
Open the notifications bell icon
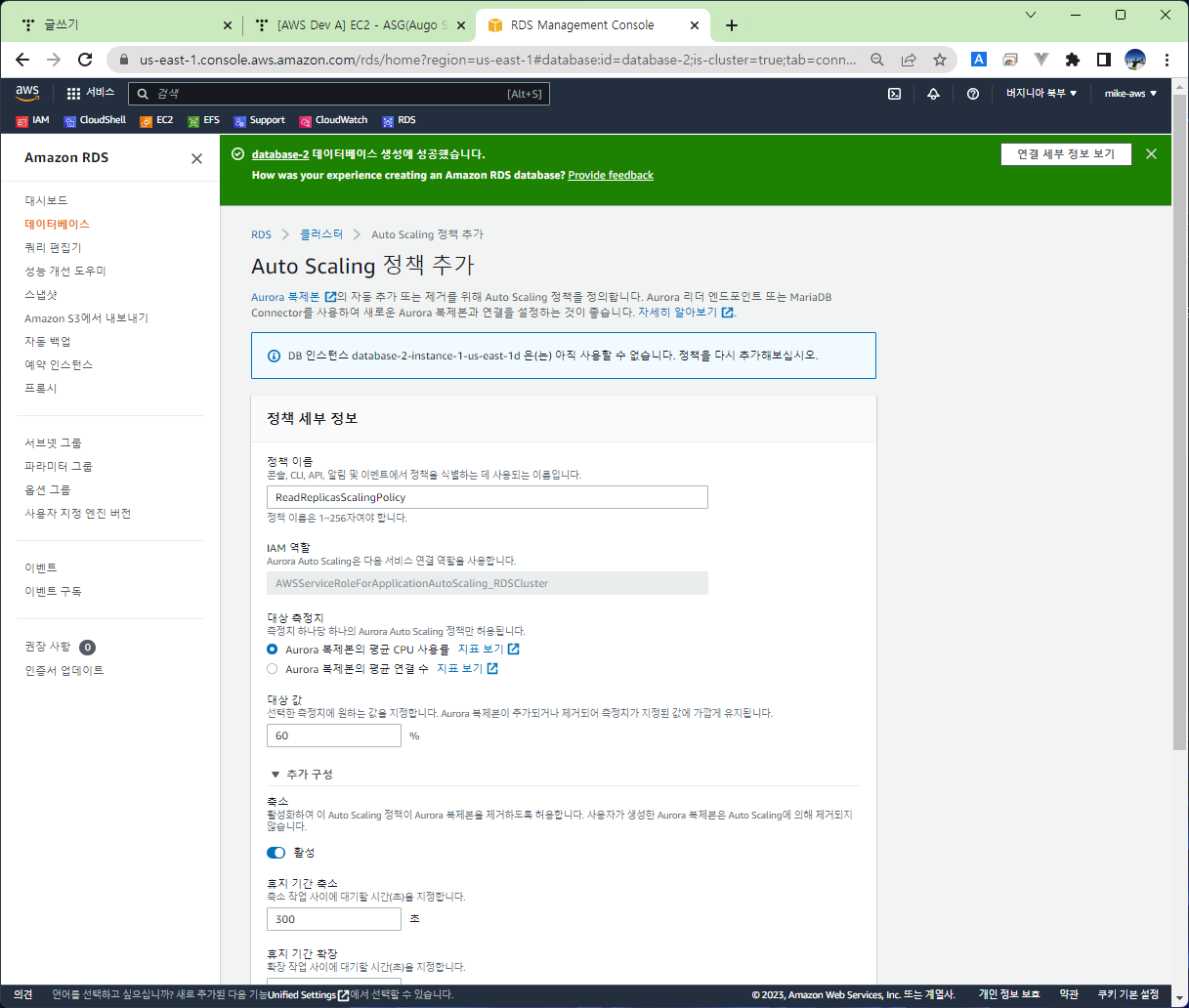click(x=933, y=94)
